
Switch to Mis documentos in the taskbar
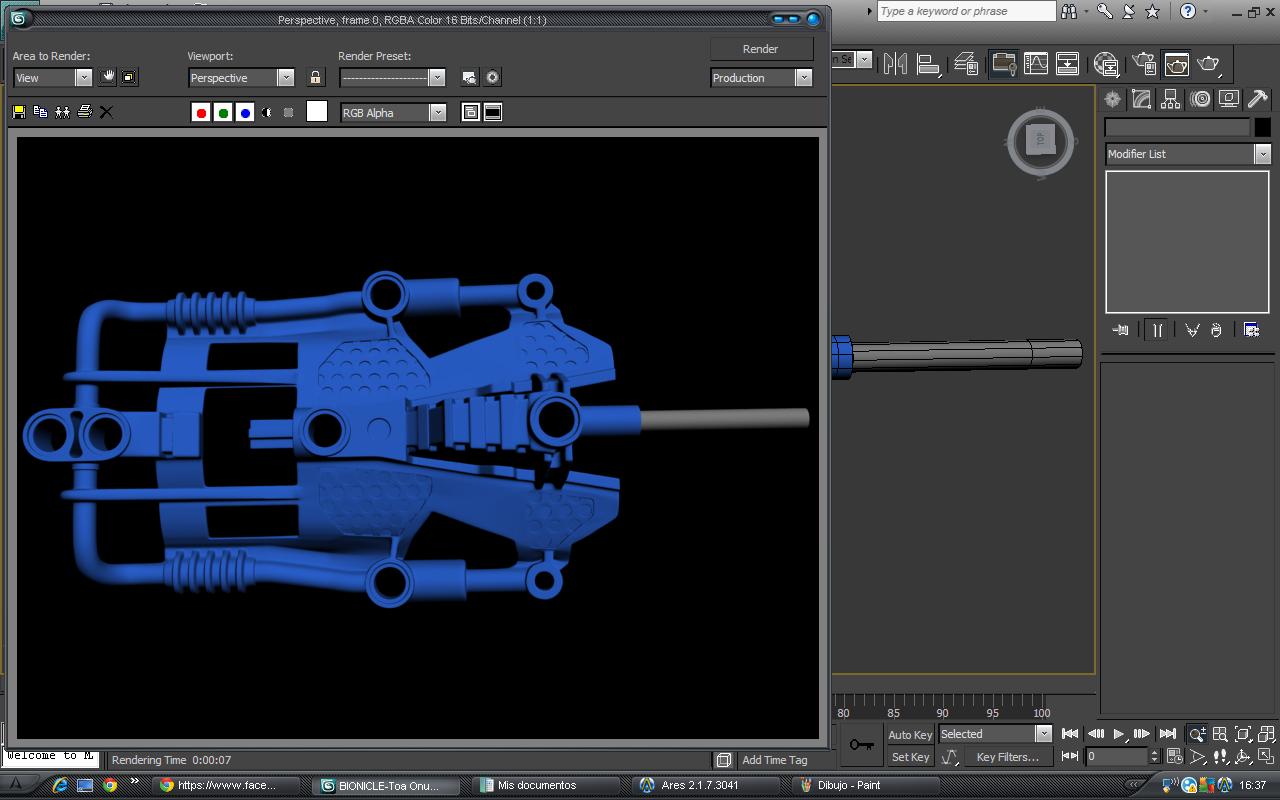[x=536, y=785]
